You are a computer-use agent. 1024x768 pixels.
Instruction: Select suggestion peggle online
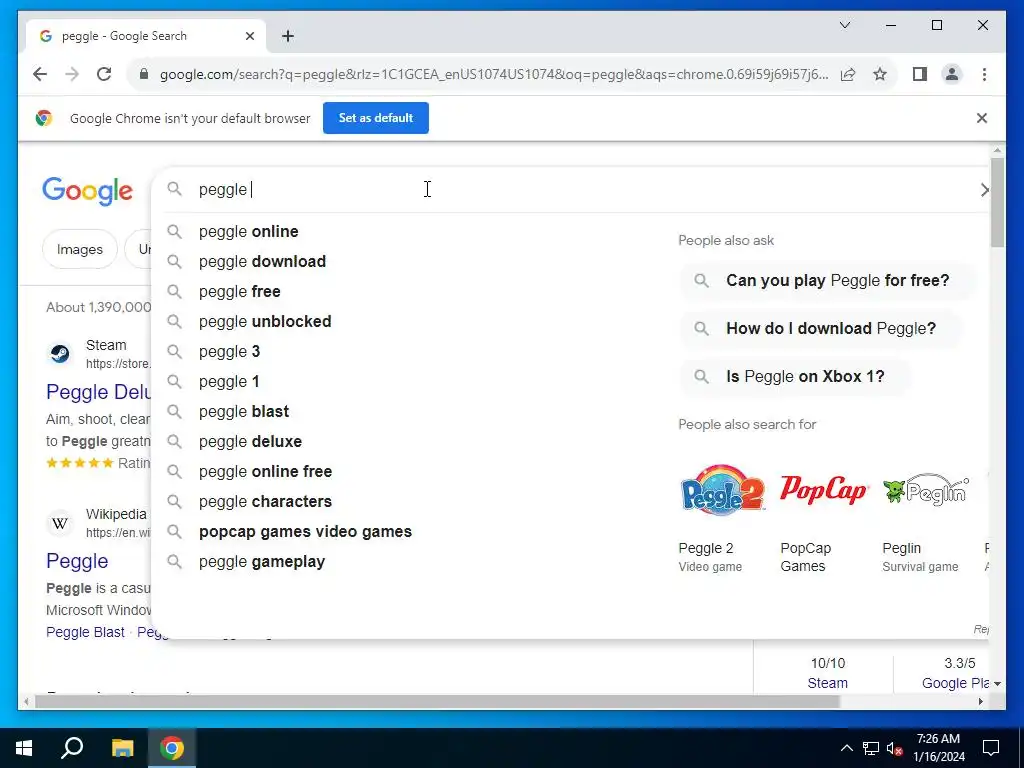(405, 232)
